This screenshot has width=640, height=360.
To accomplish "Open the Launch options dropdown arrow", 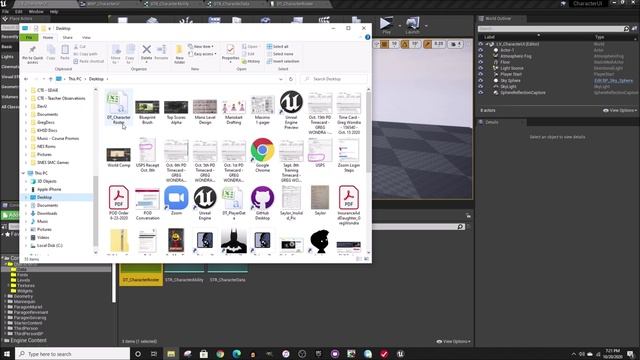I will click(x=426, y=26).
